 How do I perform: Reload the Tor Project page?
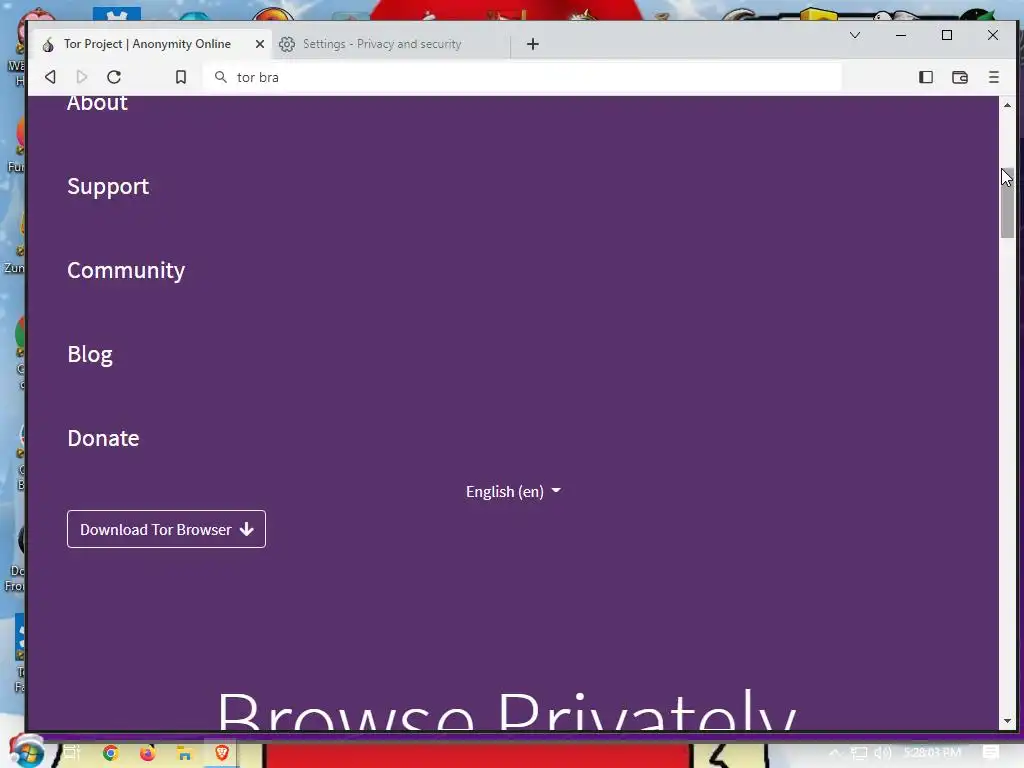point(114,77)
